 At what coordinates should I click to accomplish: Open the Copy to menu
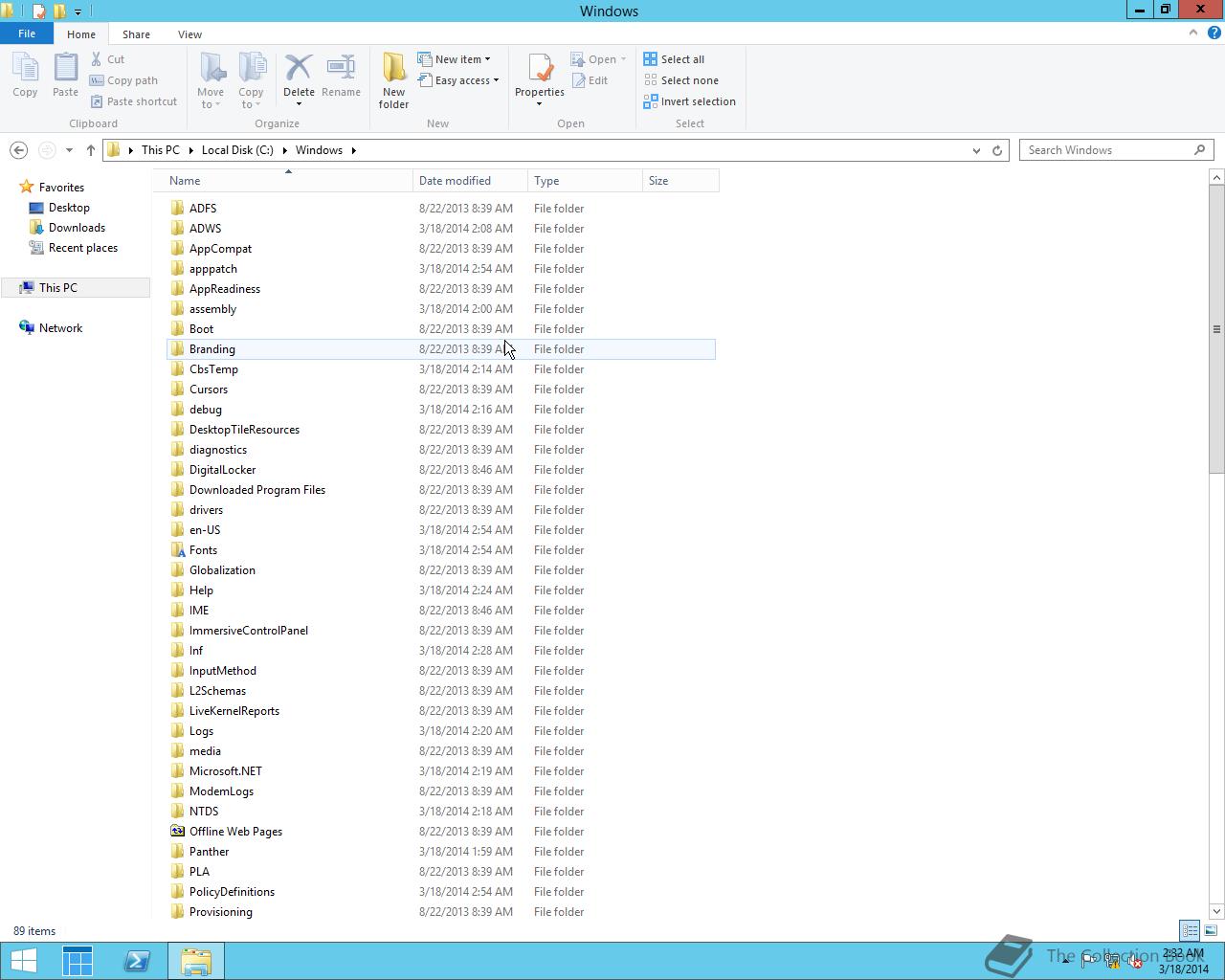[251, 80]
